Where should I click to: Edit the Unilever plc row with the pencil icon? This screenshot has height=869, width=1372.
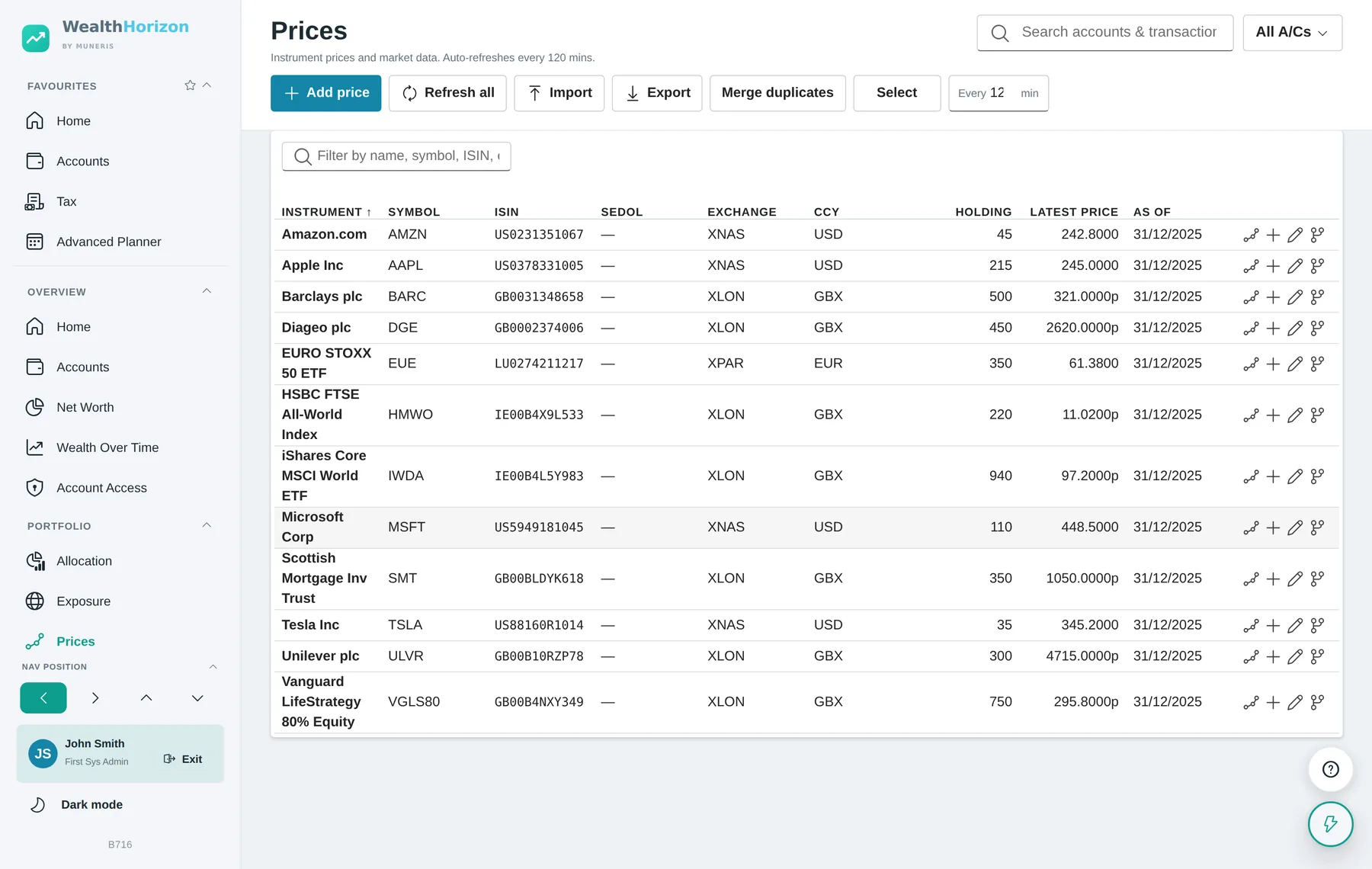[1295, 656]
